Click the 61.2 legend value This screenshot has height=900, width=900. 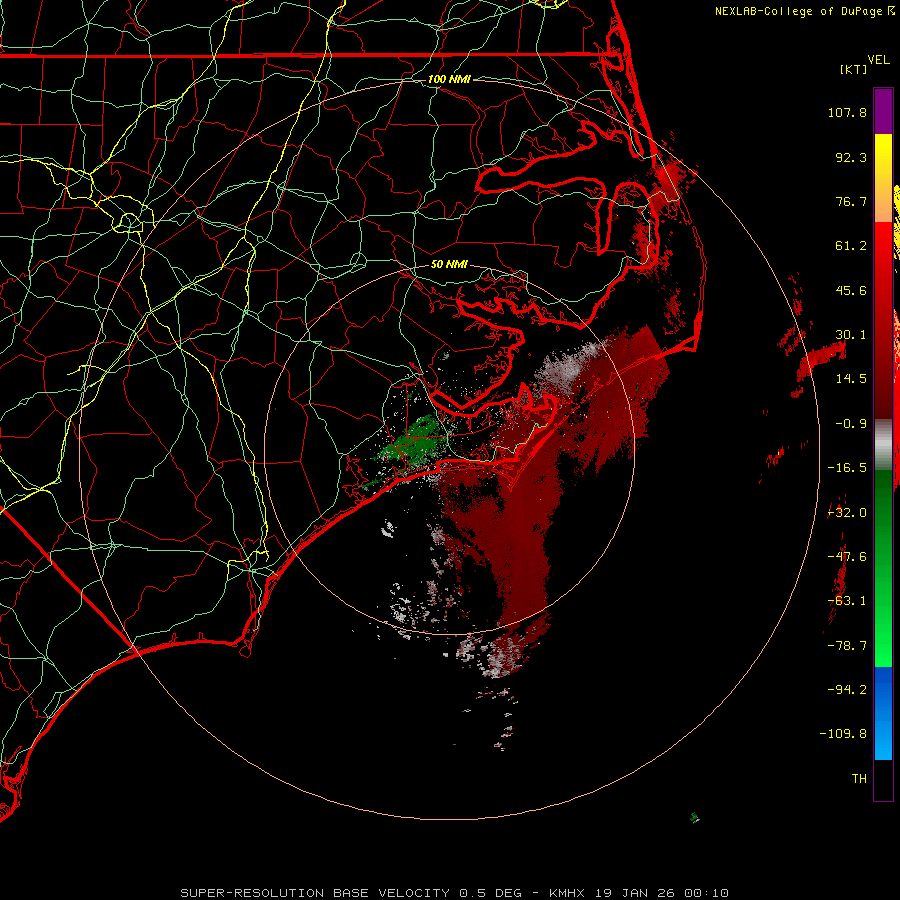coord(851,246)
